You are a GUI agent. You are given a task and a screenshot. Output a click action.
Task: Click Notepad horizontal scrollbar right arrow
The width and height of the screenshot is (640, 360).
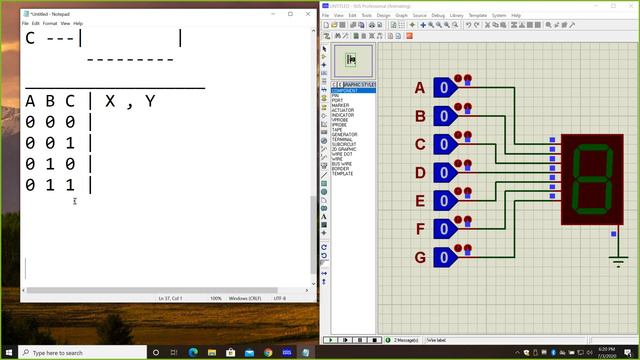[x=307, y=290]
